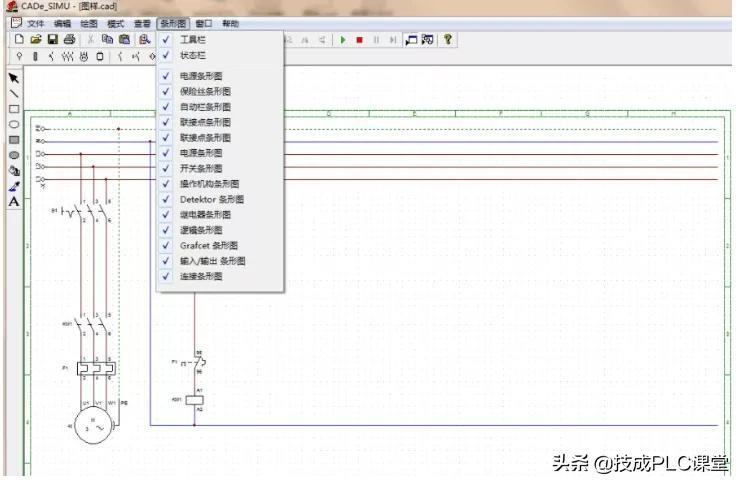743x486 pixels.
Task: Expand the 绘图 menu
Action: point(89,23)
